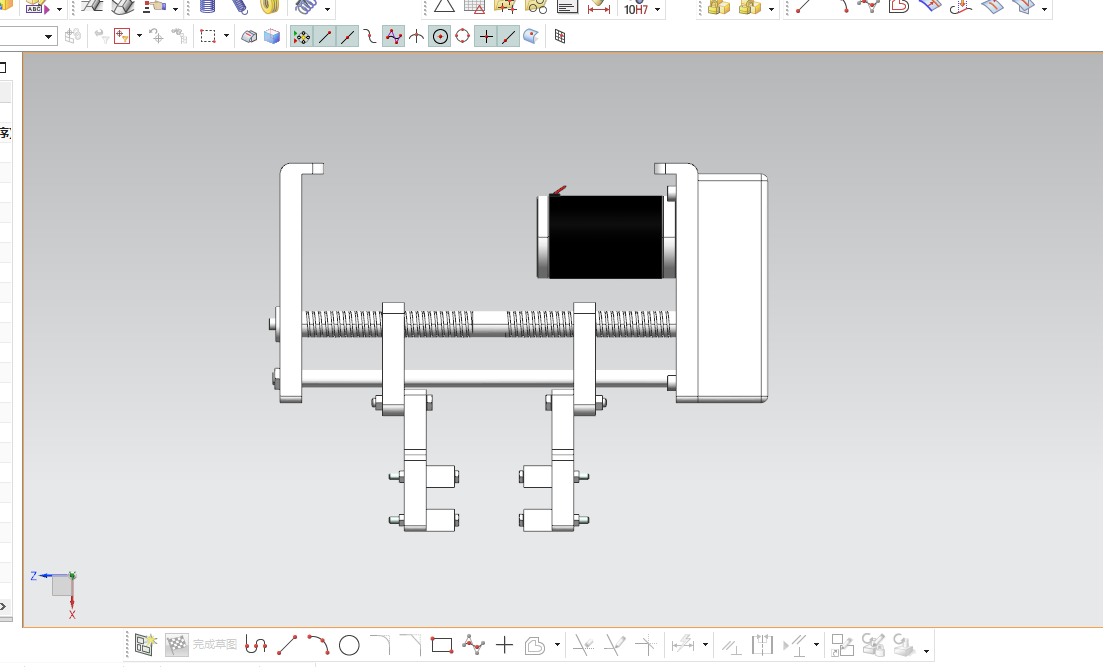Click the Make Symmetric sketch icon

pyautogui.click(x=762, y=644)
